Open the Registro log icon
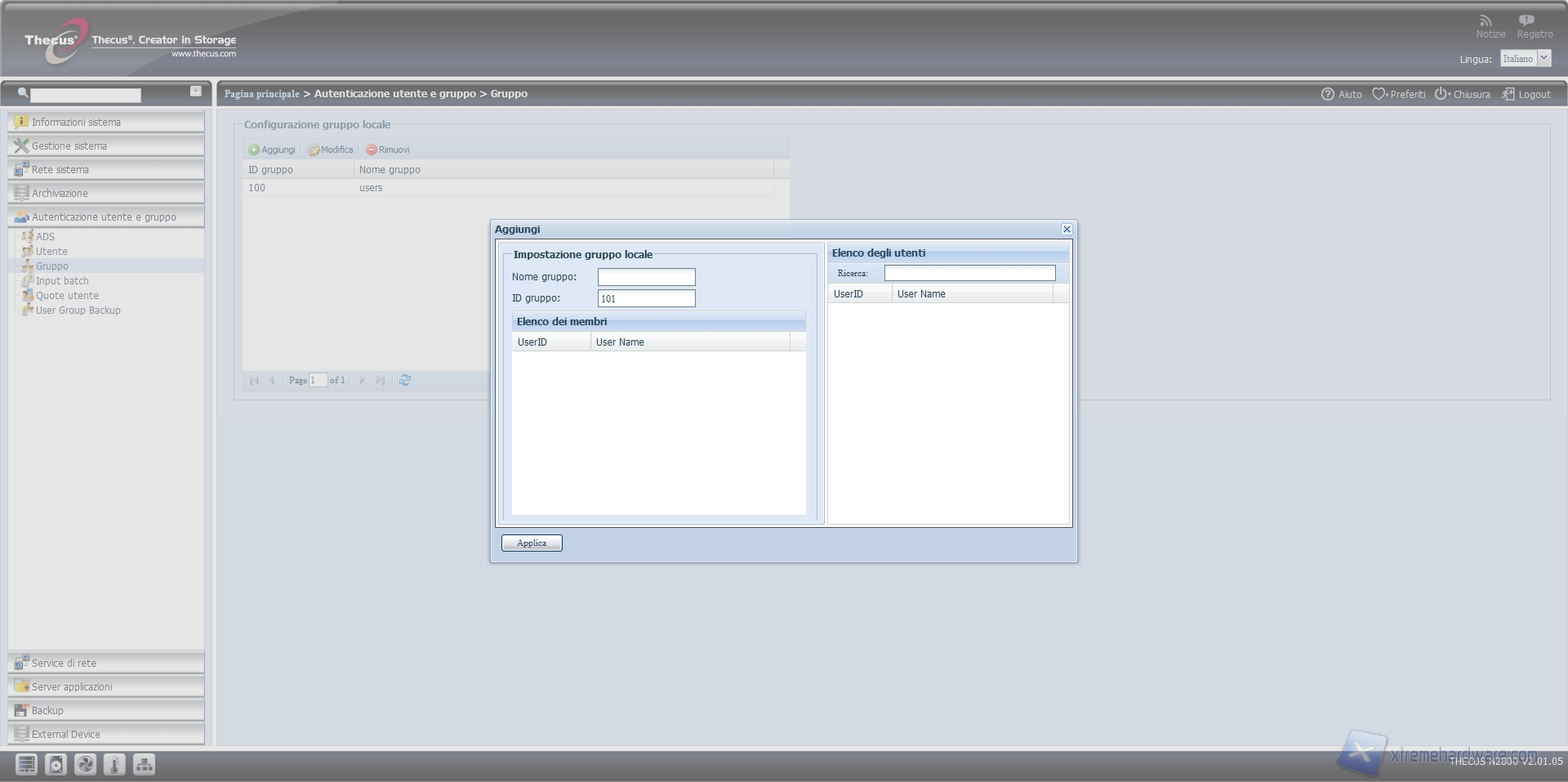Image resolution: width=1568 pixels, height=782 pixels. pyautogui.click(x=1526, y=21)
